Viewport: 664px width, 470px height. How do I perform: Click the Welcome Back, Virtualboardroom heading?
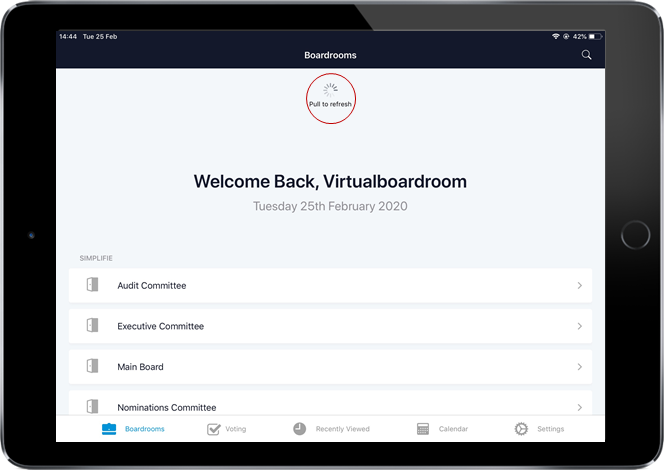coord(330,181)
